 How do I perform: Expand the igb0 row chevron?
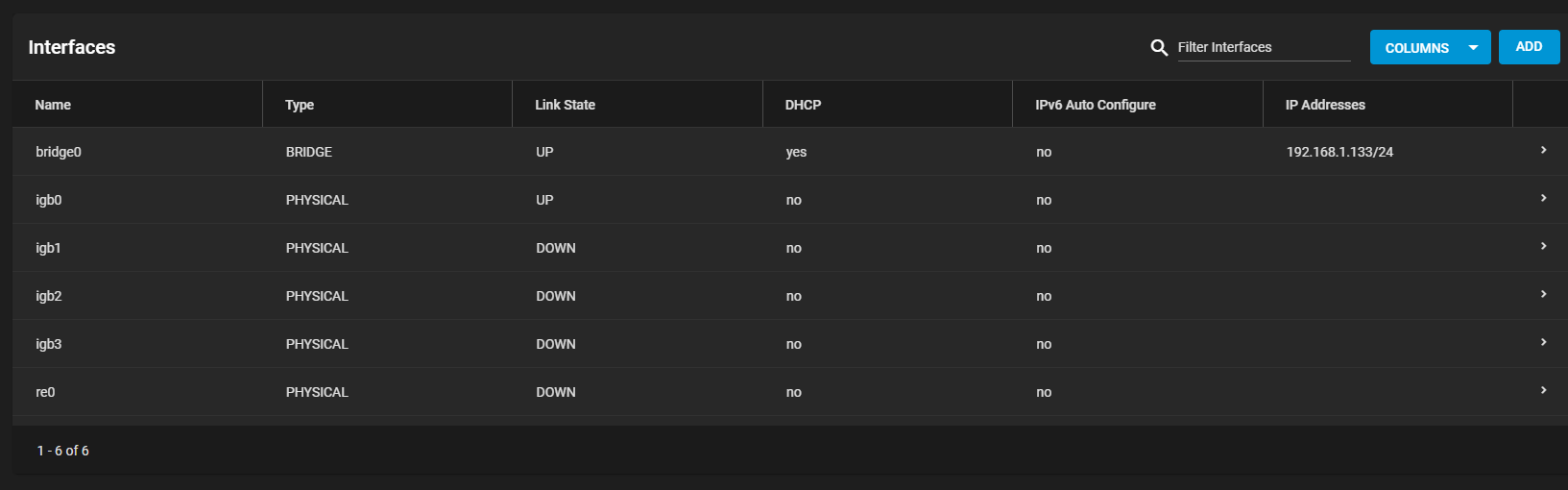point(1543,199)
